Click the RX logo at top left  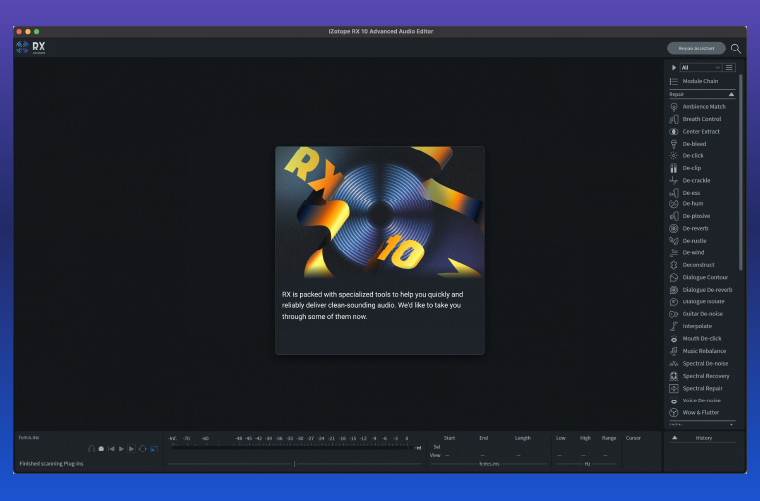pyautogui.click(x=31, y=47)
